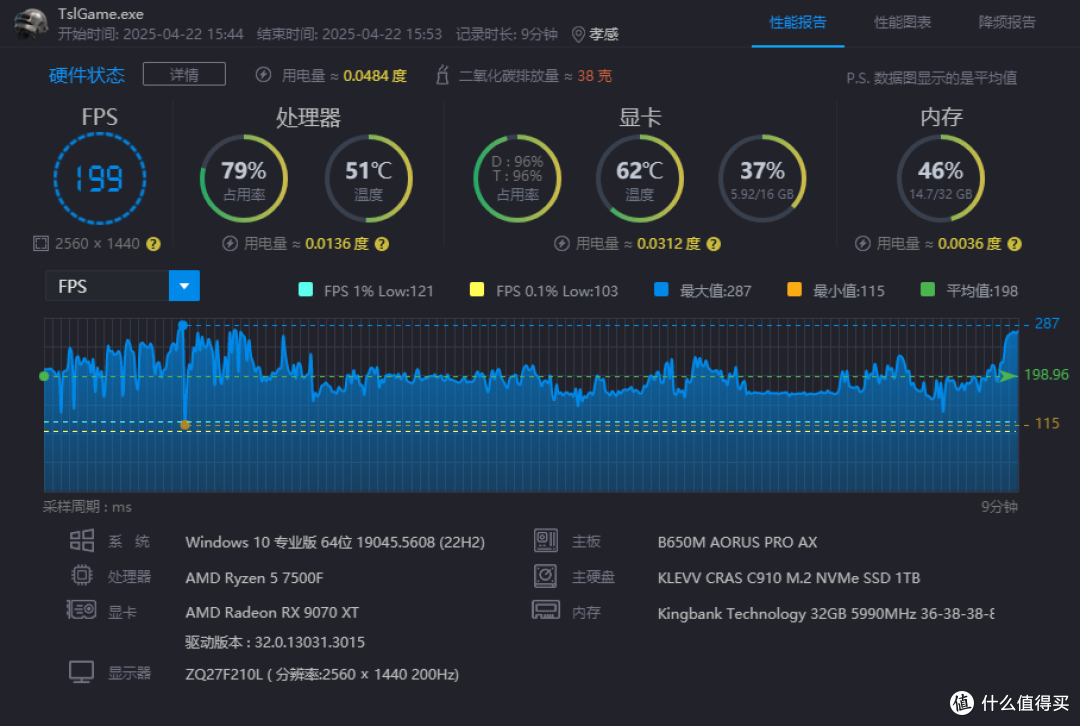Click the B650M AORUS PRO AX text
This screenshot has height=726, width=1080.
(737, 542)
